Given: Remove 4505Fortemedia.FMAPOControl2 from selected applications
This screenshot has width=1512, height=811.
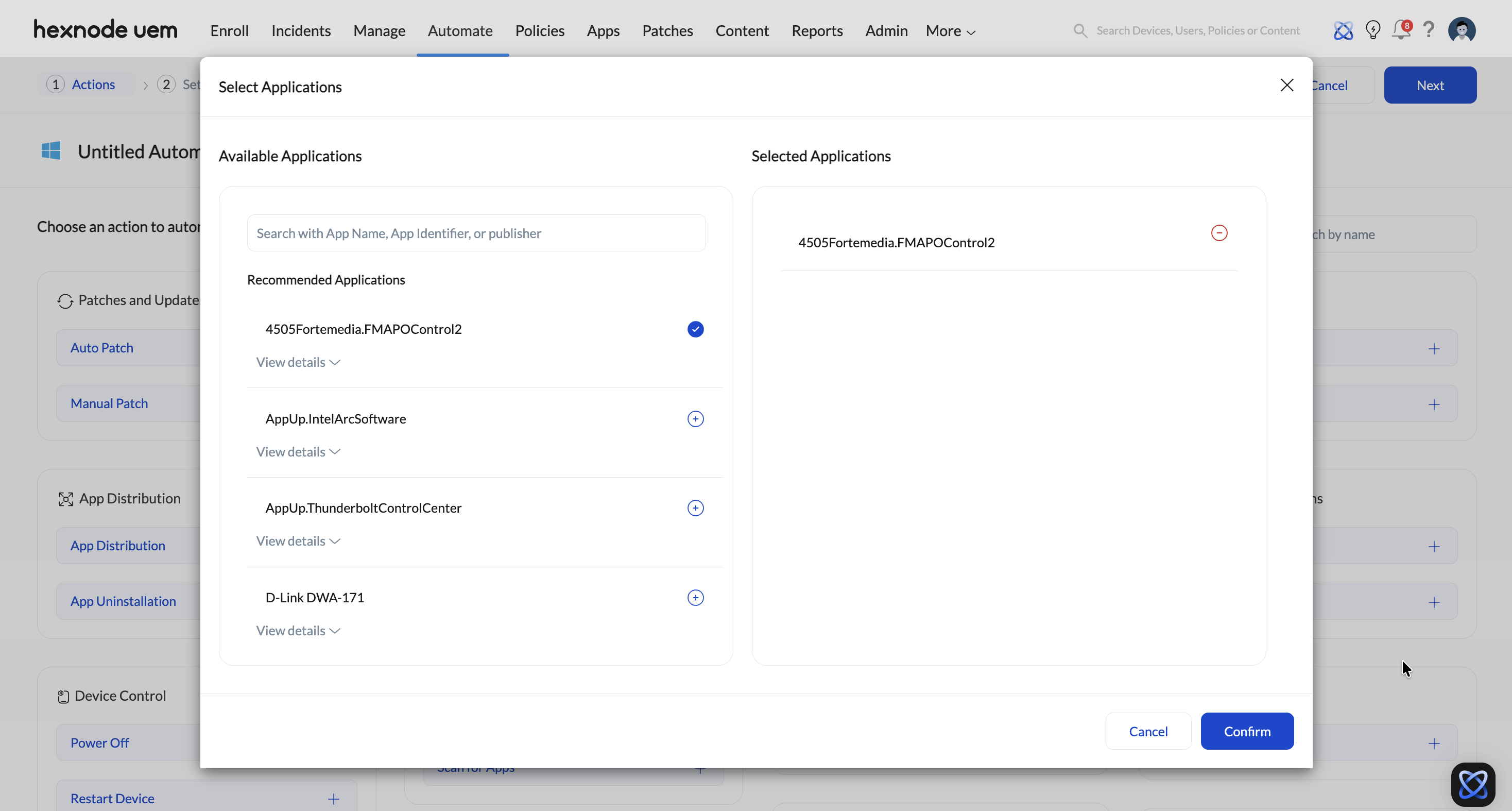Looking at the screenshot, I should pos(1218,233).
